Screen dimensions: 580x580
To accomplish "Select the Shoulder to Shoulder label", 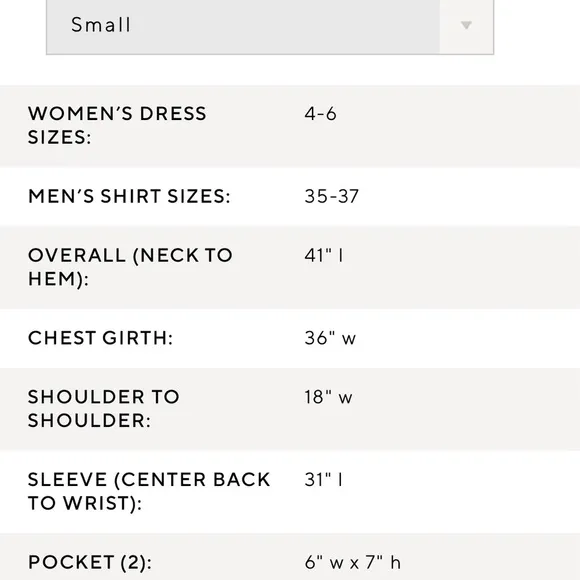I will [104, 409].
